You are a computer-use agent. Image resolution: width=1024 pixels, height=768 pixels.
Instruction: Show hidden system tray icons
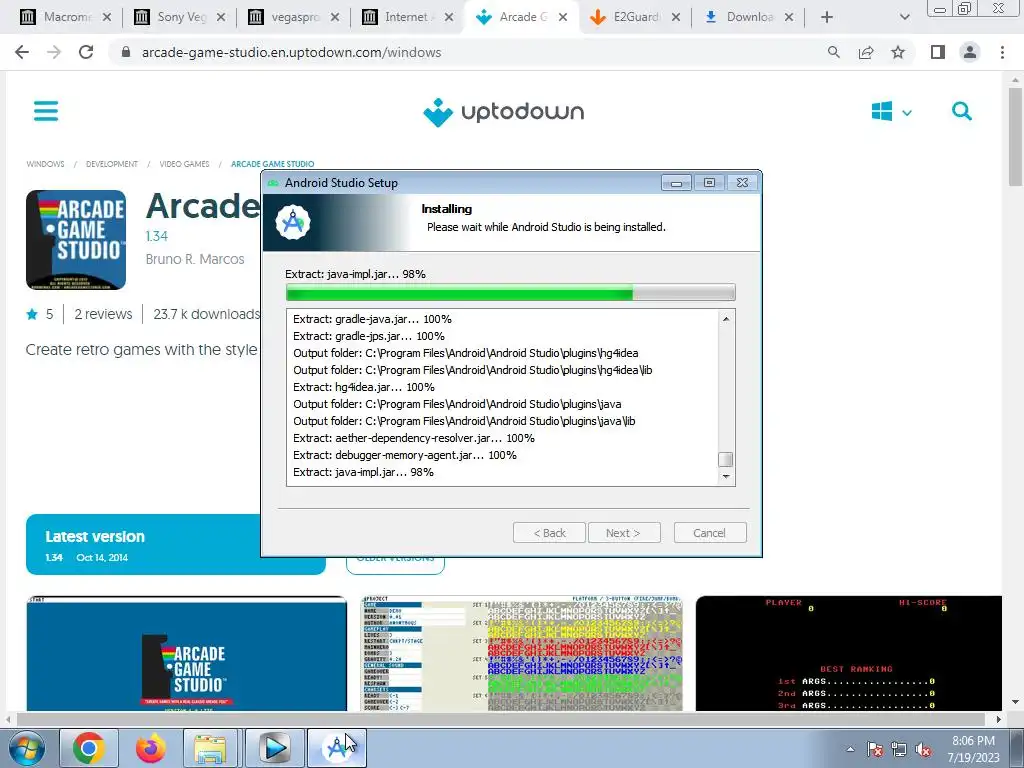tap(850, 749)
